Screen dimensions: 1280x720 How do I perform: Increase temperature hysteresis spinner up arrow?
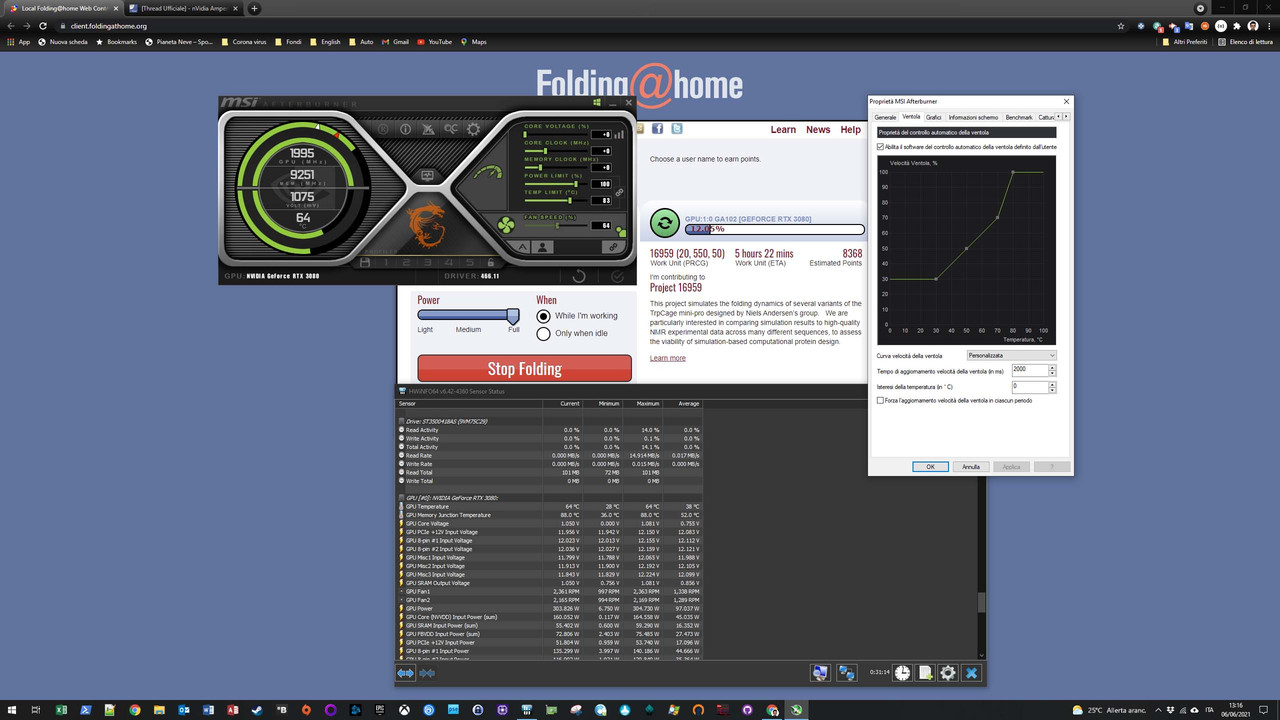[x=1053, y=384]
